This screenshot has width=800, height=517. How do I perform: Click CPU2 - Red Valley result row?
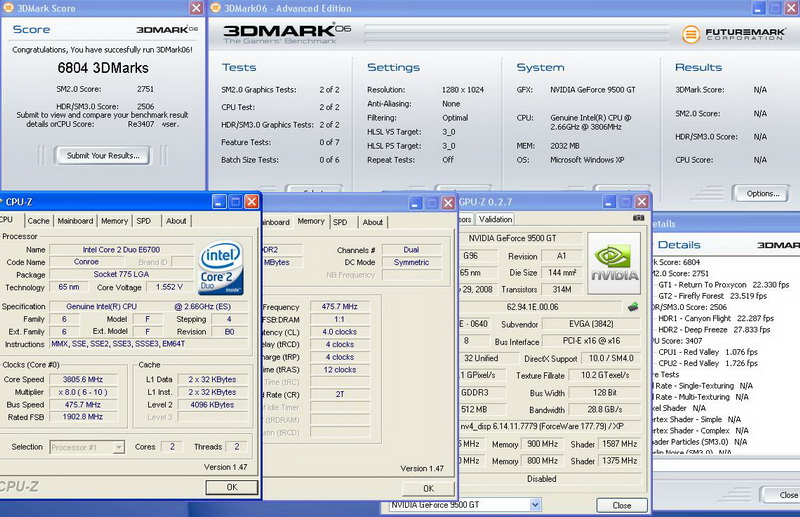708,363
